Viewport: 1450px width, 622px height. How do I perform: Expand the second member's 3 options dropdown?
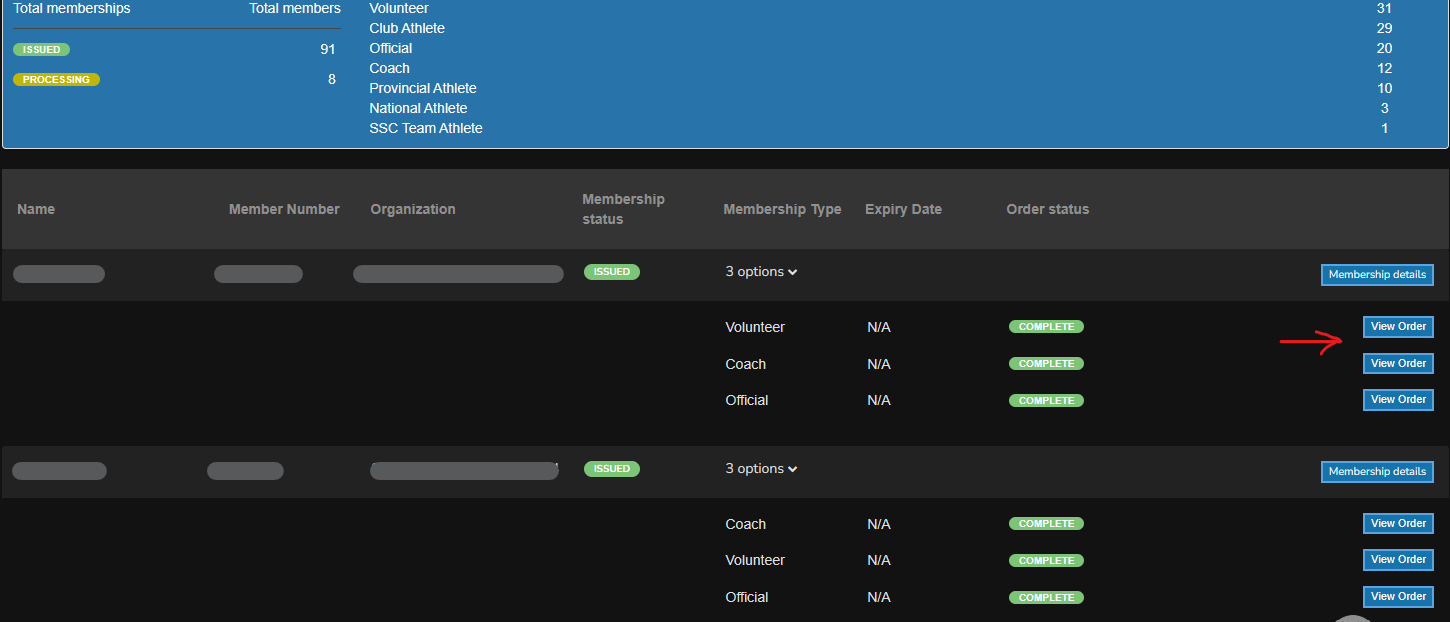pos(761,469)
